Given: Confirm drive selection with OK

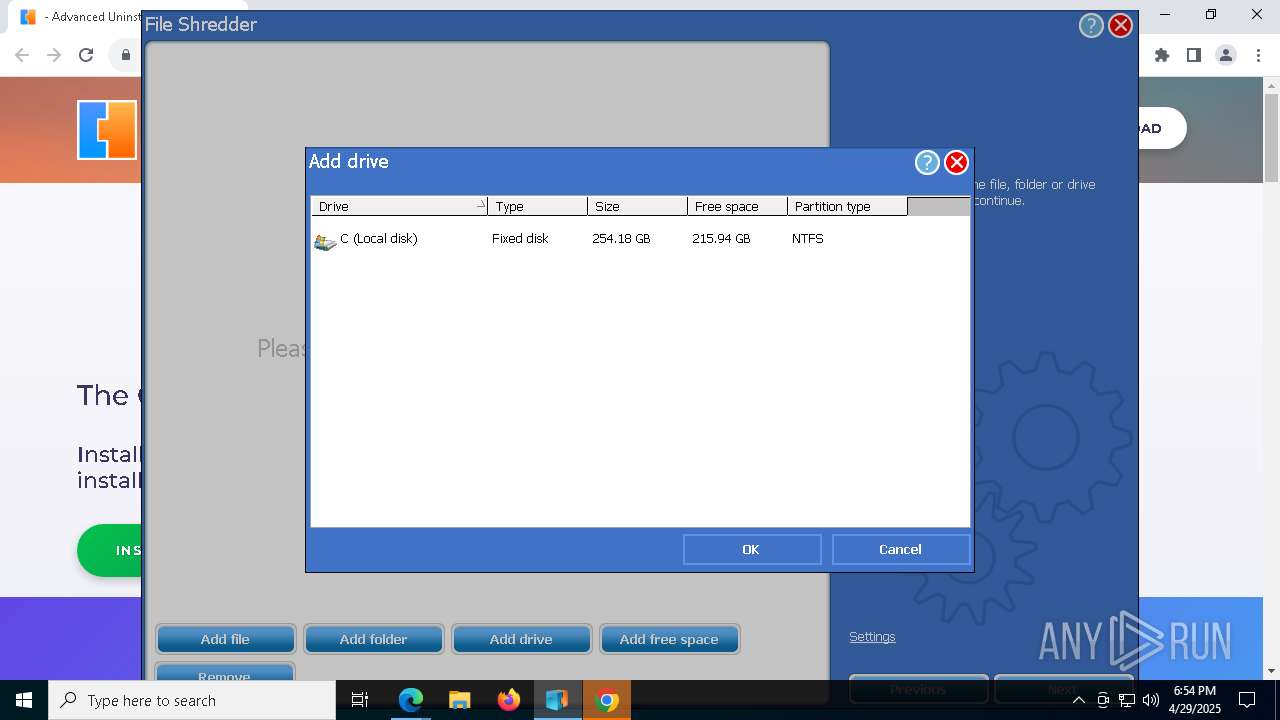Looking at the screenshot, I should click(752, 549).
